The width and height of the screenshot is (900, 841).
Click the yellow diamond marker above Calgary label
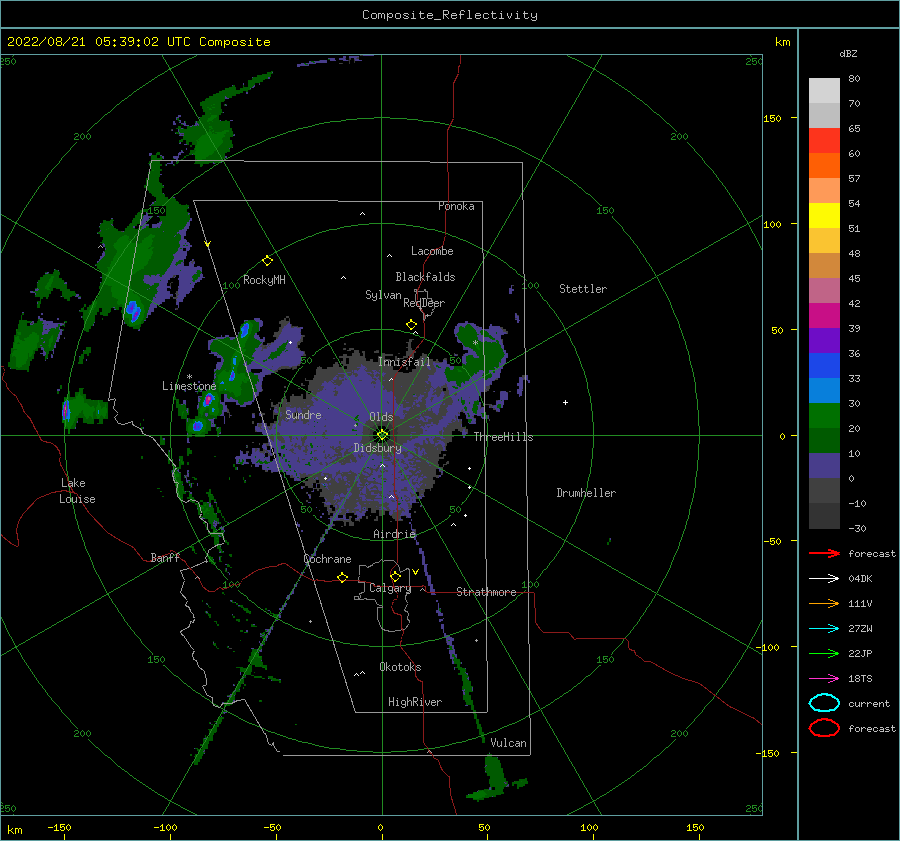395,576
